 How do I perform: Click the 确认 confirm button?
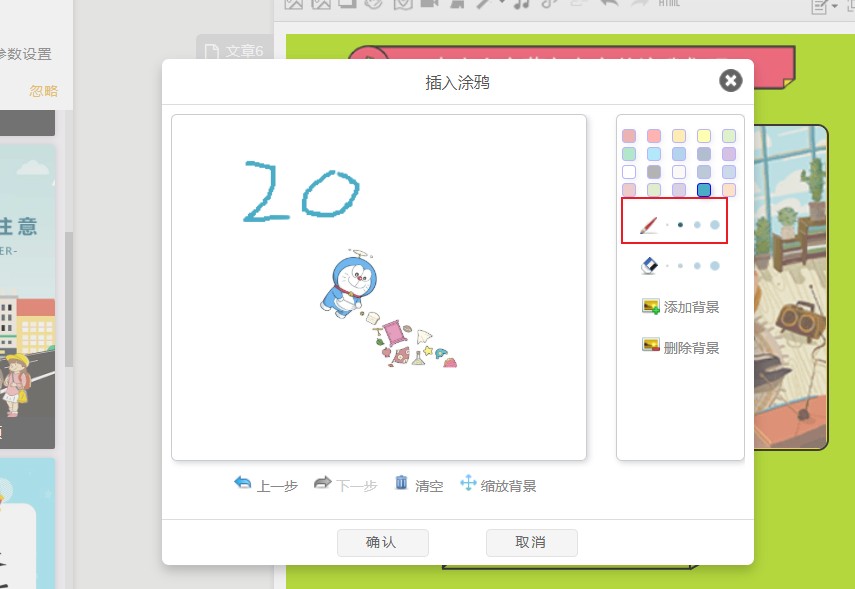382,543
